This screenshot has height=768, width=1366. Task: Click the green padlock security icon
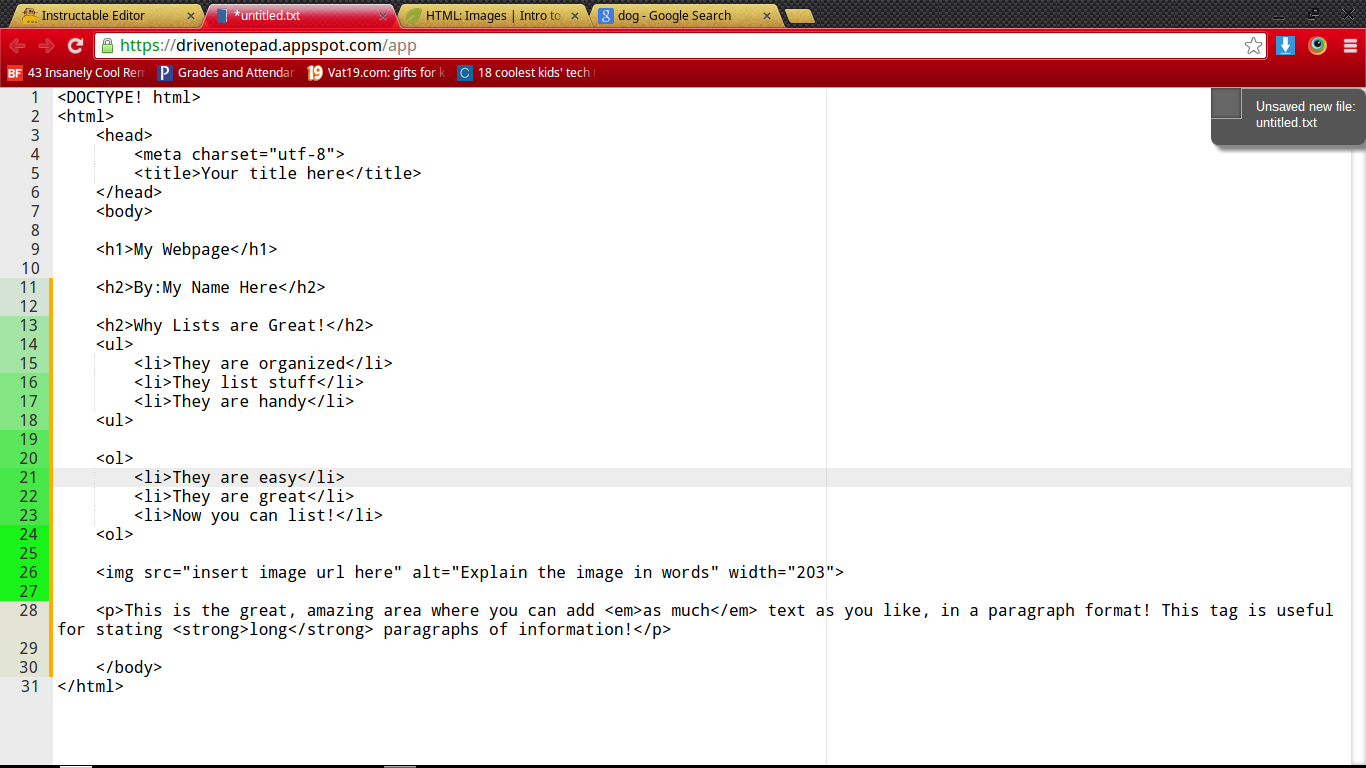tap(107, 46)
